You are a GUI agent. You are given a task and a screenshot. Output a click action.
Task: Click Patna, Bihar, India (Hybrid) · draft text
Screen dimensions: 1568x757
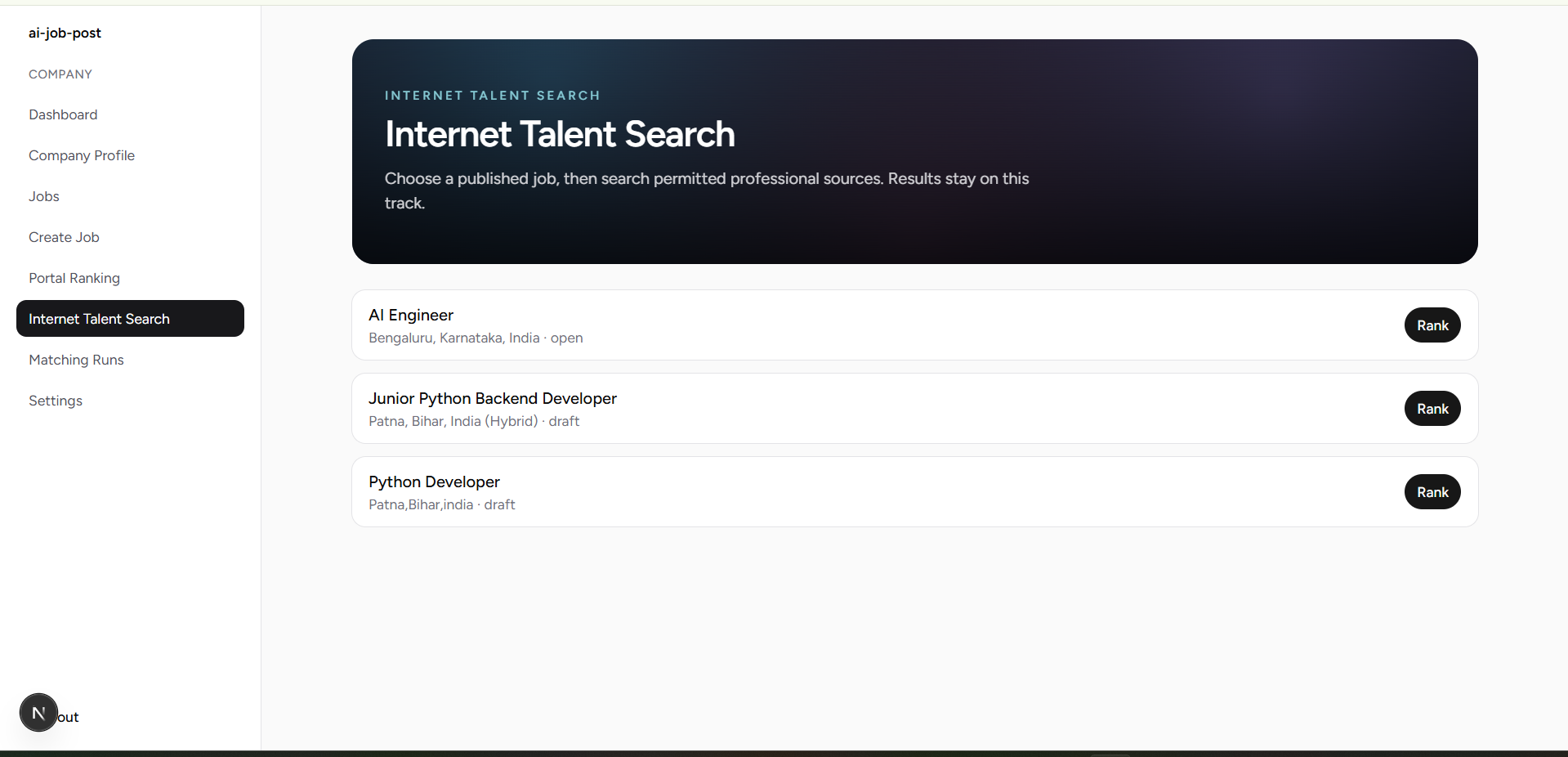[474, 421]
